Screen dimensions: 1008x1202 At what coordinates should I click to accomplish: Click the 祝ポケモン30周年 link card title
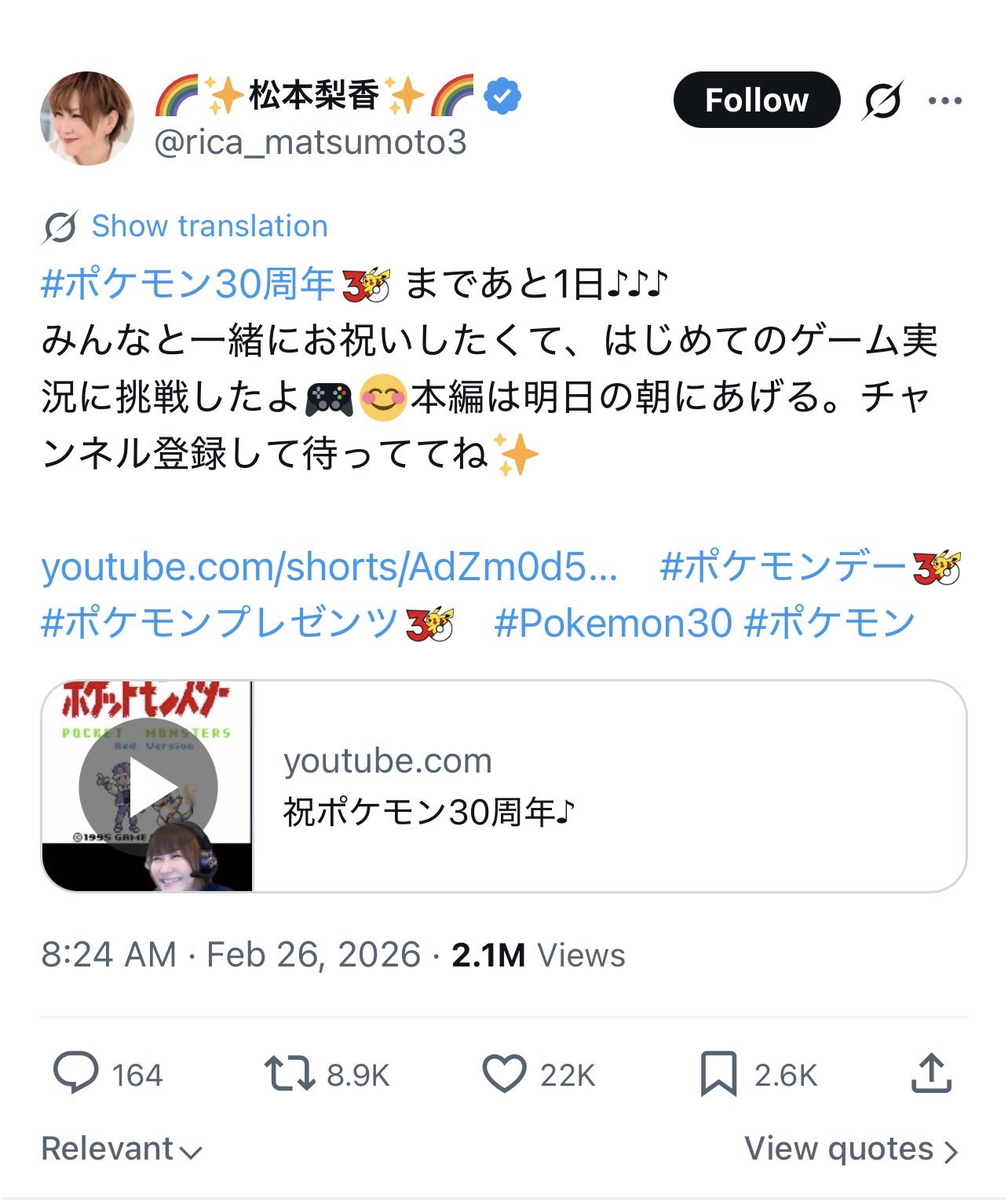tap(429, 813)
